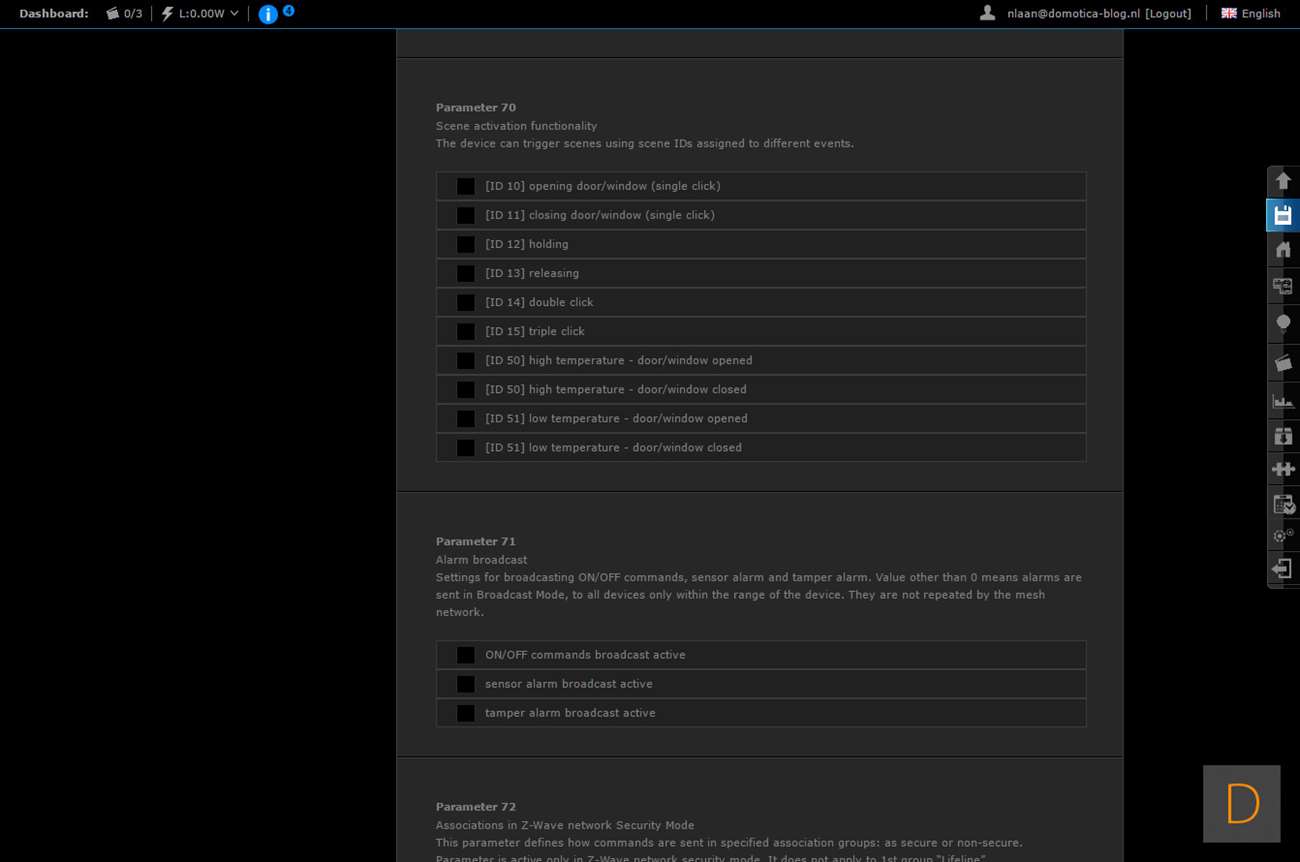Open the bar chart statistics icon in sidebar
Viewport: 1300px width, 862px height.
(x=1283, y=401)
